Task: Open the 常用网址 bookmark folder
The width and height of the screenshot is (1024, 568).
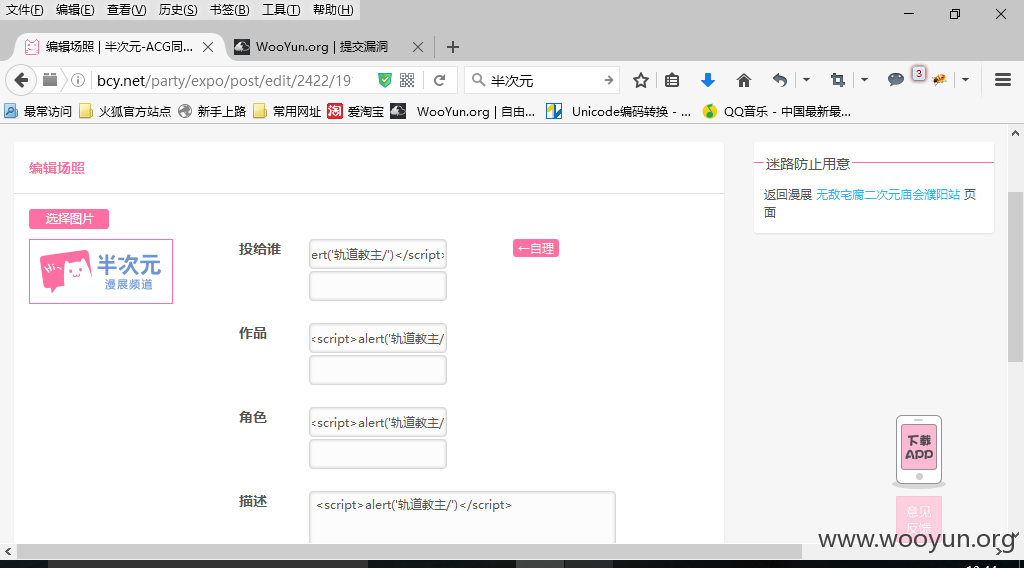Action: coord(287,112)
